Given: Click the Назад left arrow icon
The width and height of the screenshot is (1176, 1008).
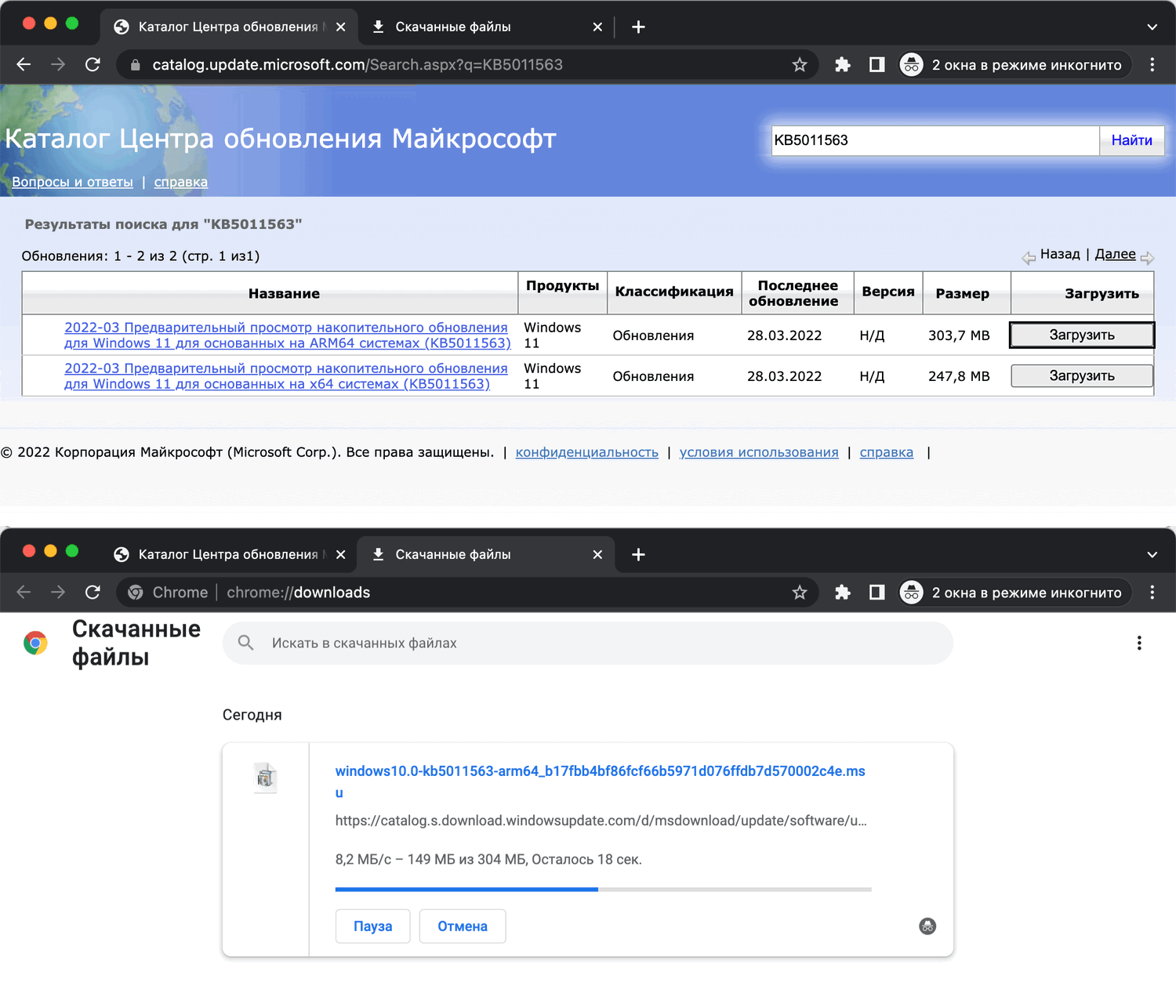Looking at the screenshot, I should (x=1029, y=258).
